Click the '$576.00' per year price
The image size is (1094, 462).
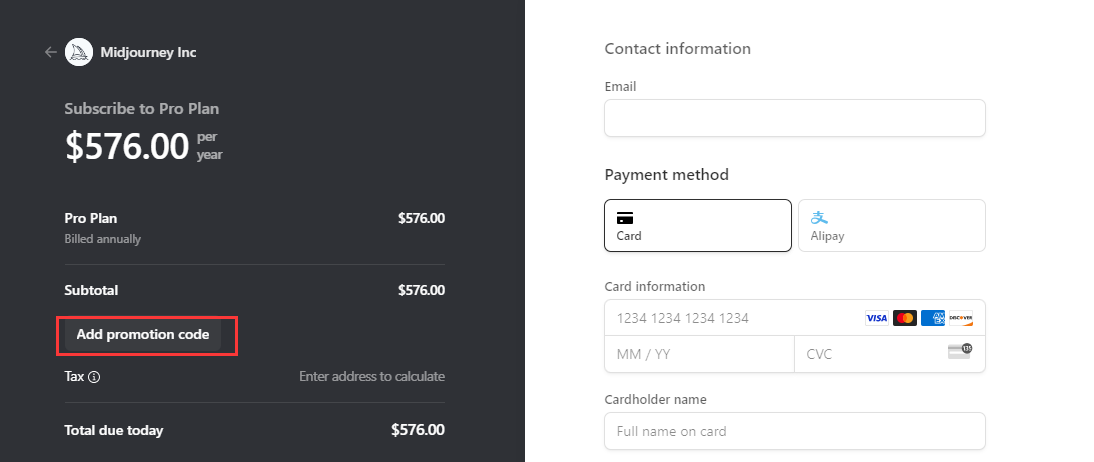click(x=127, y=147)
